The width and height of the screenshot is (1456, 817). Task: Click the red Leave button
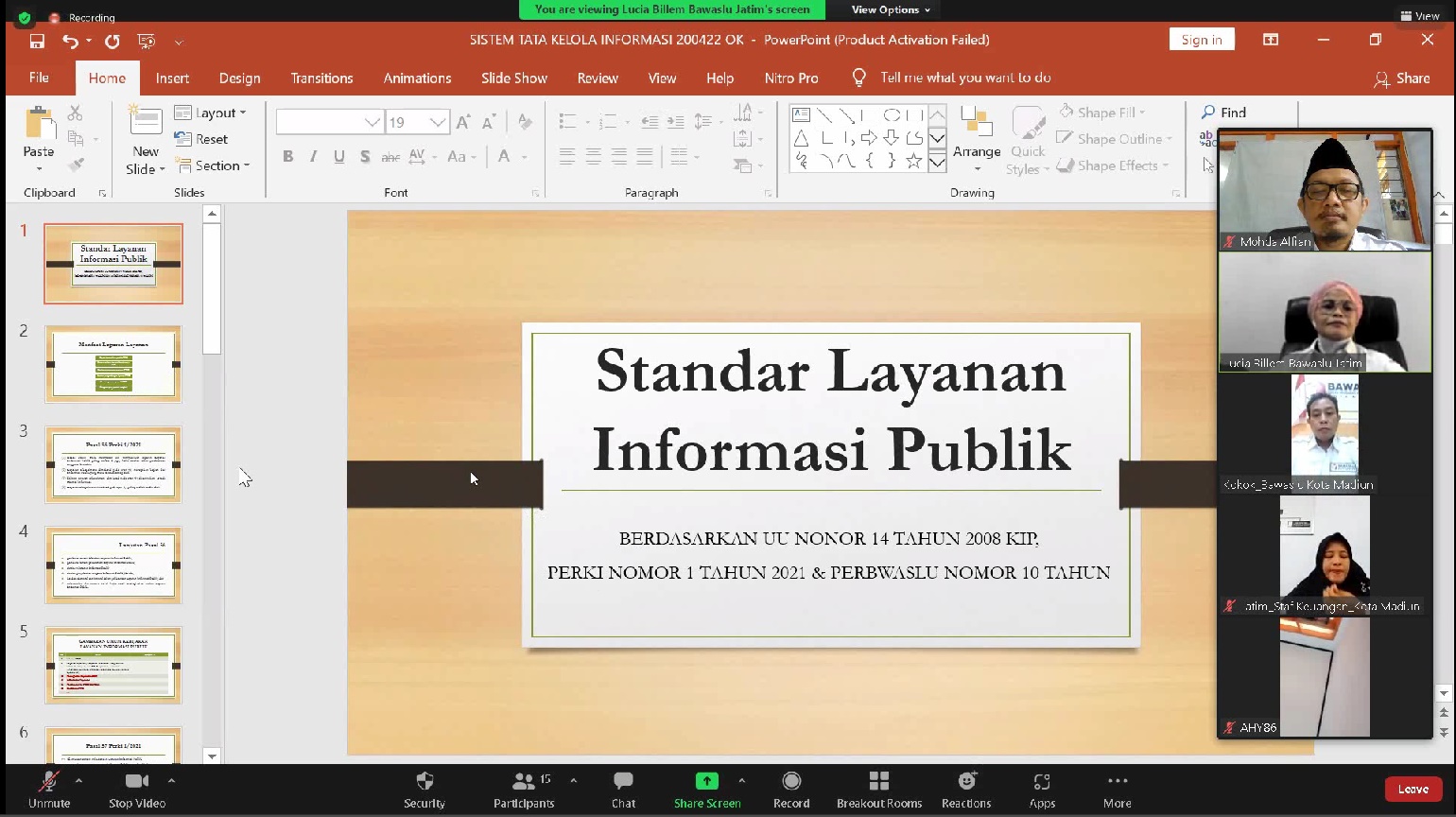tap(1413, 790)
